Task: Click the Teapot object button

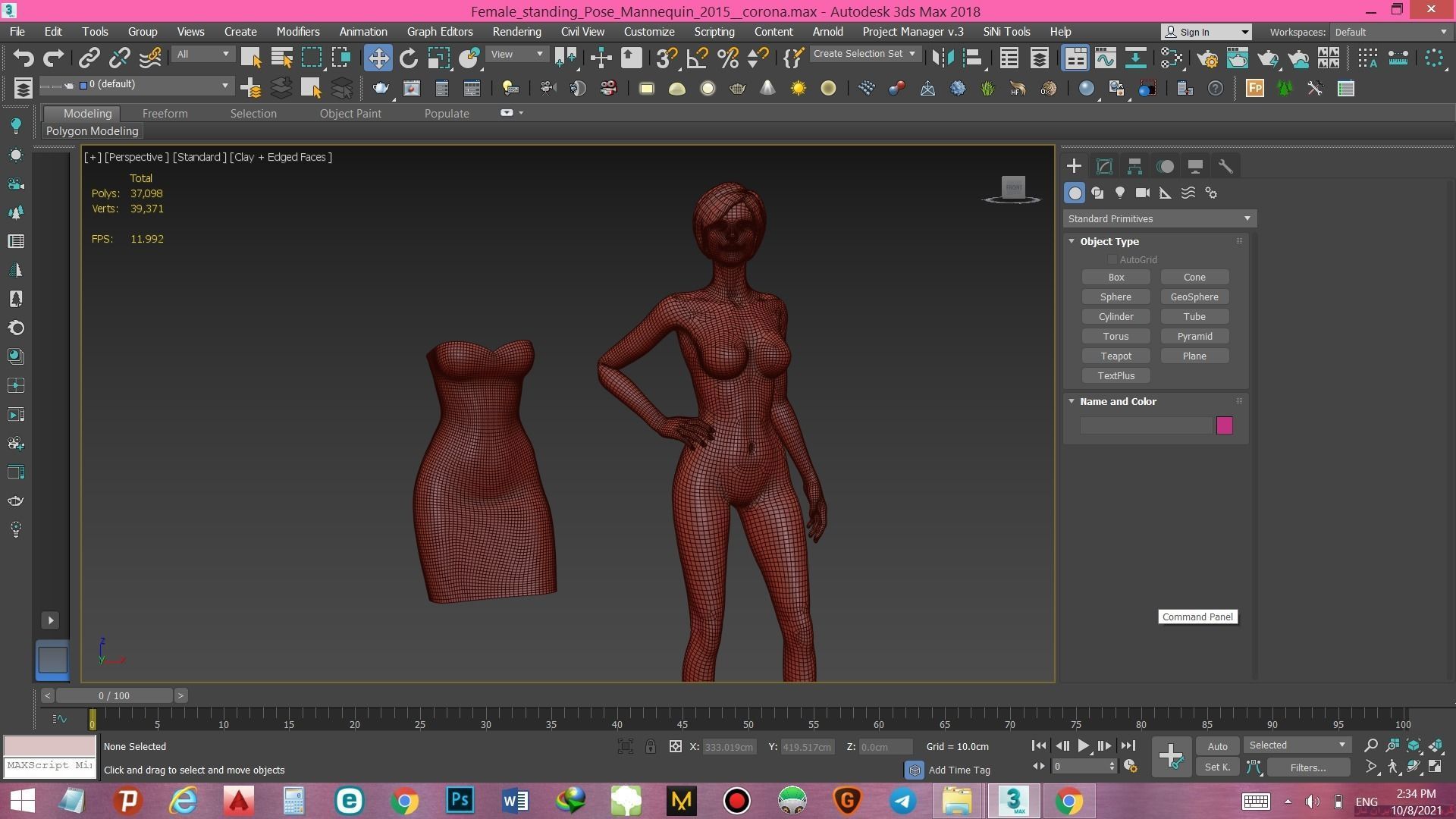Action: point(1116,356)
